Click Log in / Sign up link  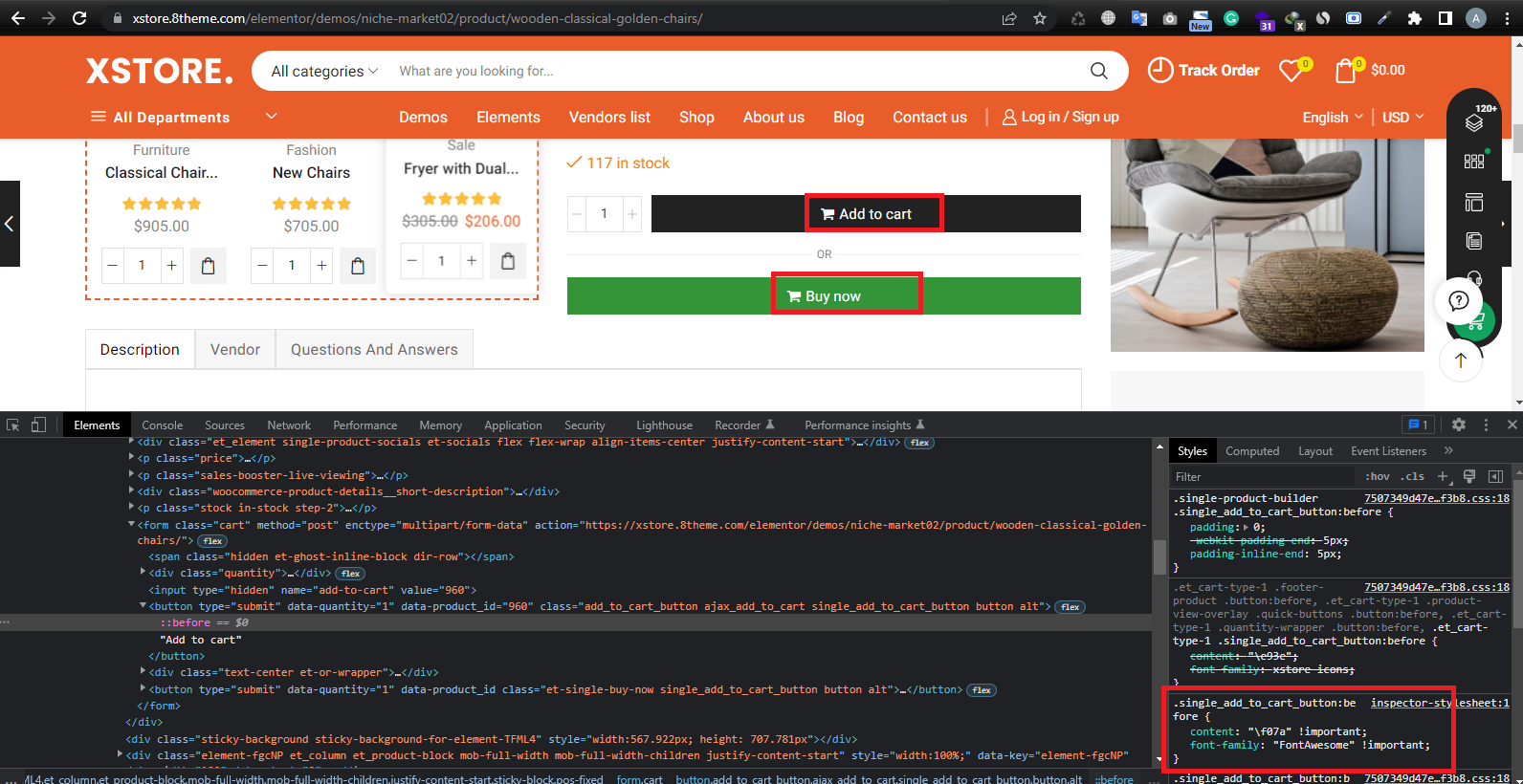click(1060, 117)
